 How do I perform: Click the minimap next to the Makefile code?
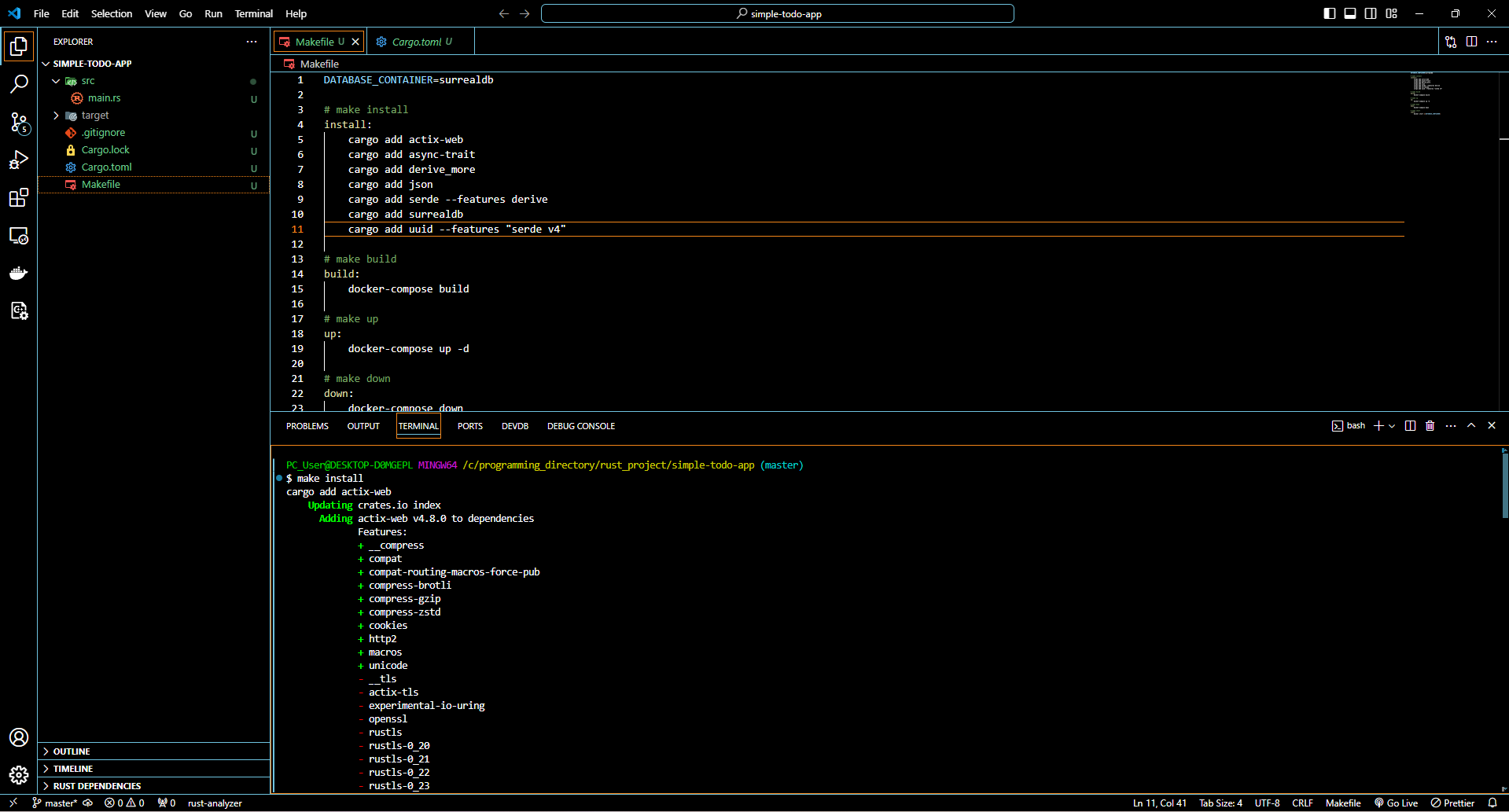[1426, 94]
